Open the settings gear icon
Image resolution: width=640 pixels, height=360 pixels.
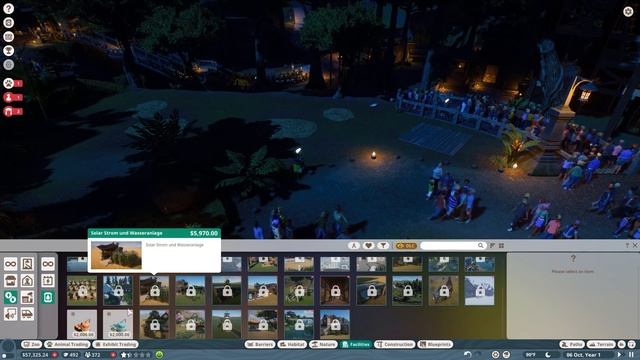coord(628,11)
